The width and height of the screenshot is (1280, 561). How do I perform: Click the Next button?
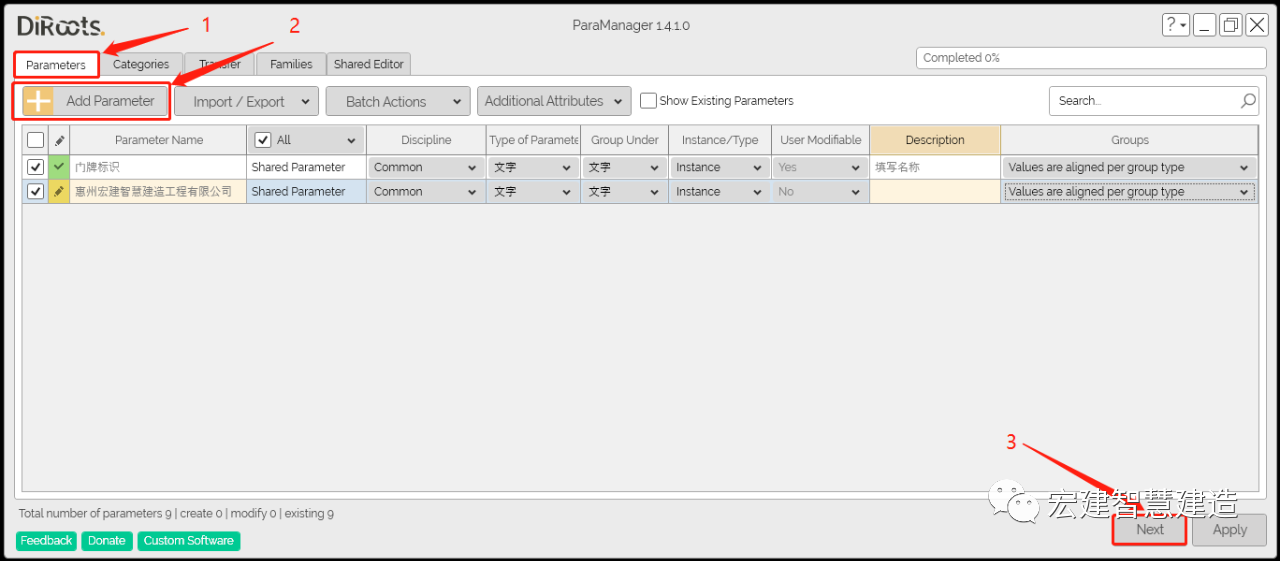1150,530
